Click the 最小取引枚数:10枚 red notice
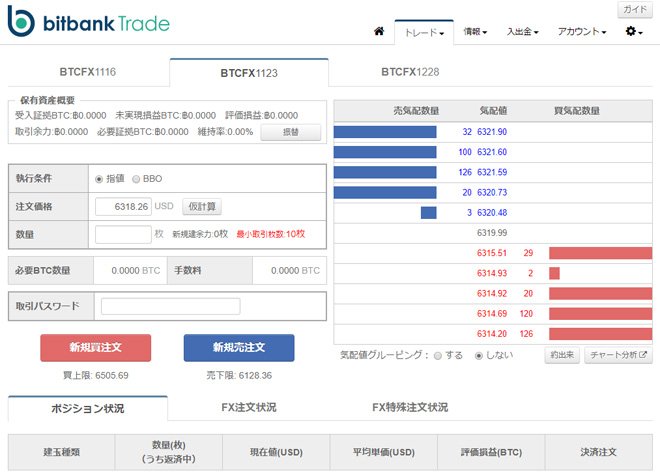The image size is (660, 475). tap(271, 234)
